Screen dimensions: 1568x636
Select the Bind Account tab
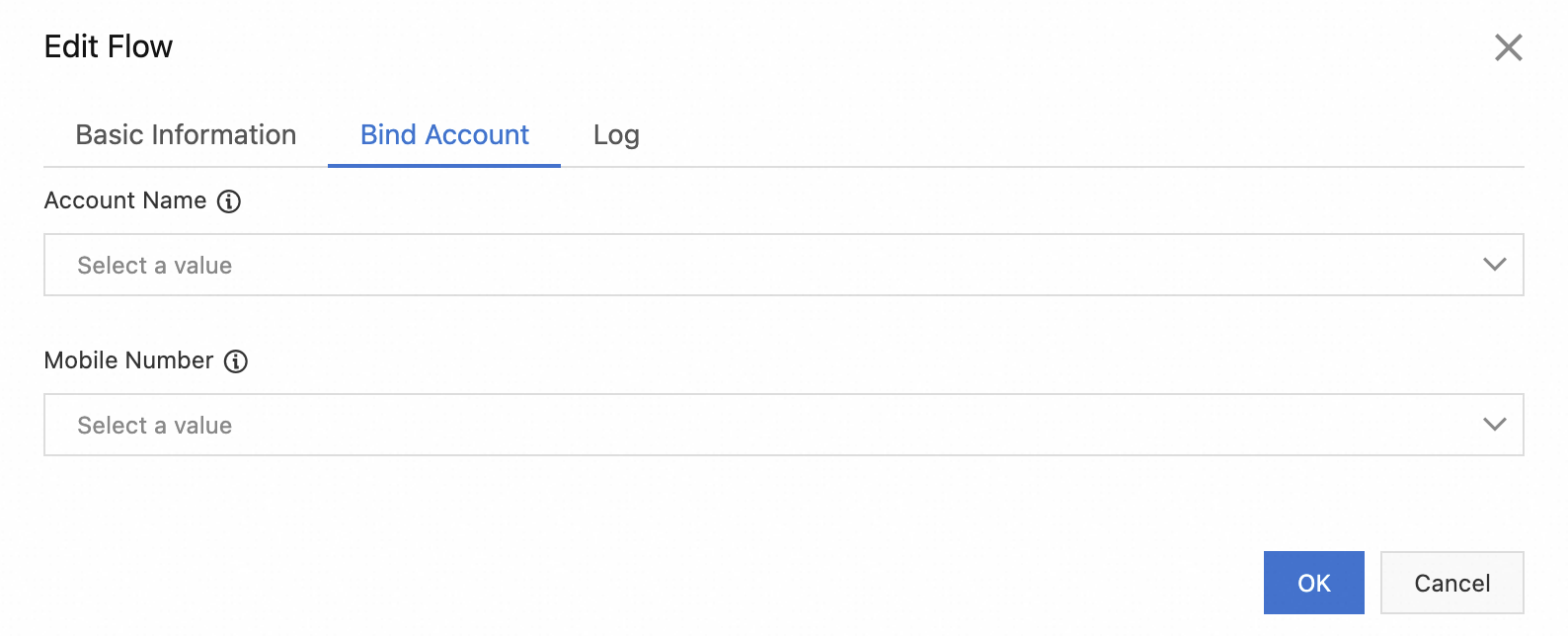tap(444, 135)
